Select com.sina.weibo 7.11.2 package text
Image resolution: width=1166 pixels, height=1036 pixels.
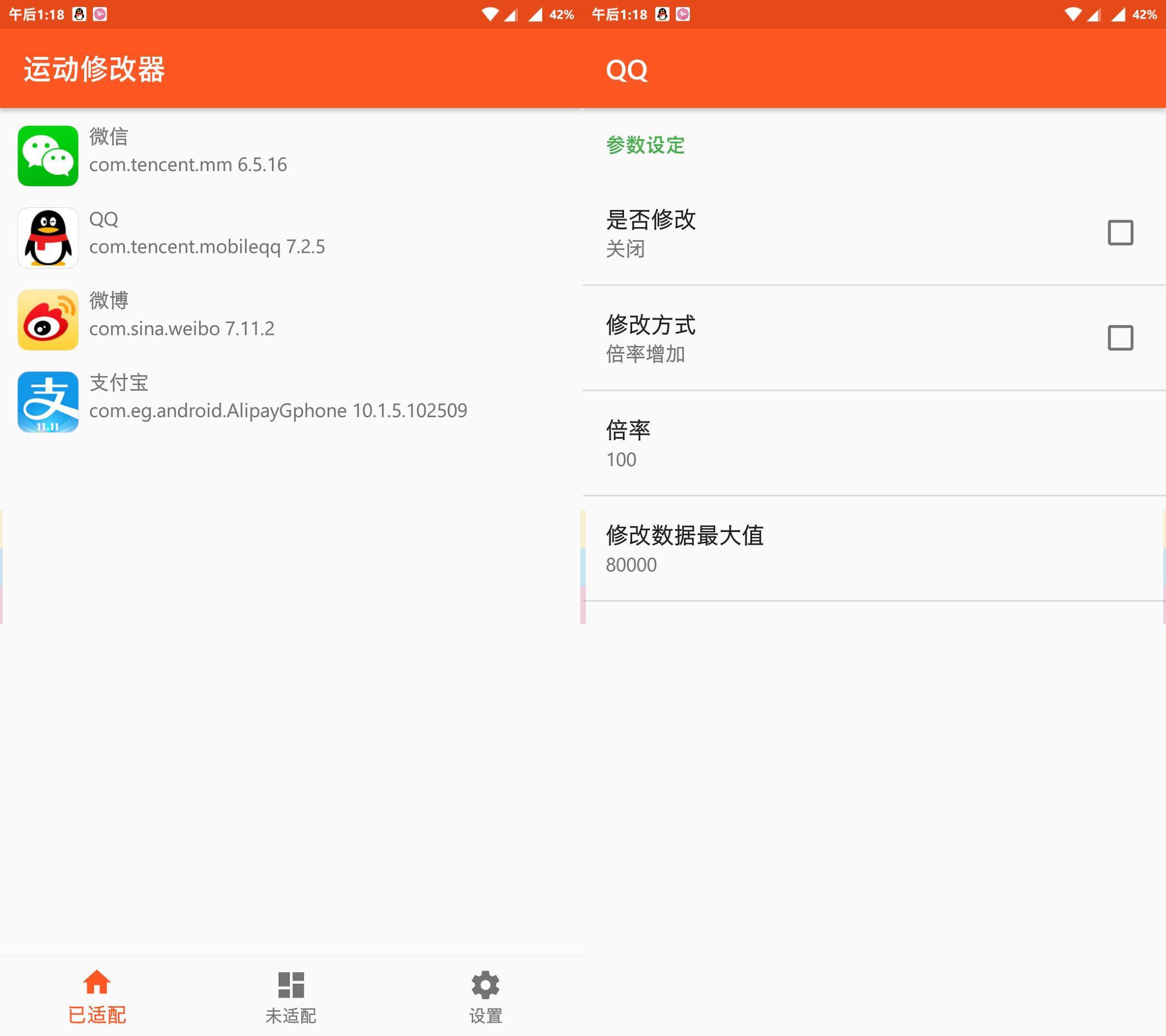pyautogui.click(x=182, y=329)
